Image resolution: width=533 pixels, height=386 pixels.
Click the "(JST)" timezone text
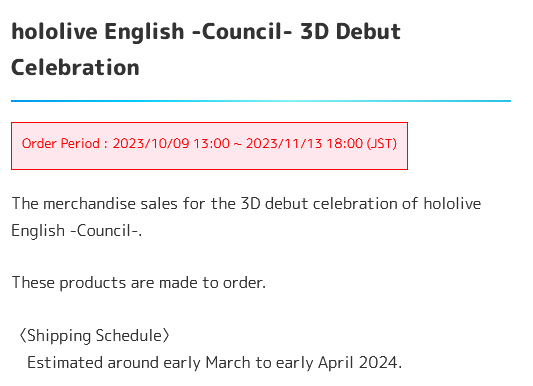pyautogui.click(x=381, y=143)
